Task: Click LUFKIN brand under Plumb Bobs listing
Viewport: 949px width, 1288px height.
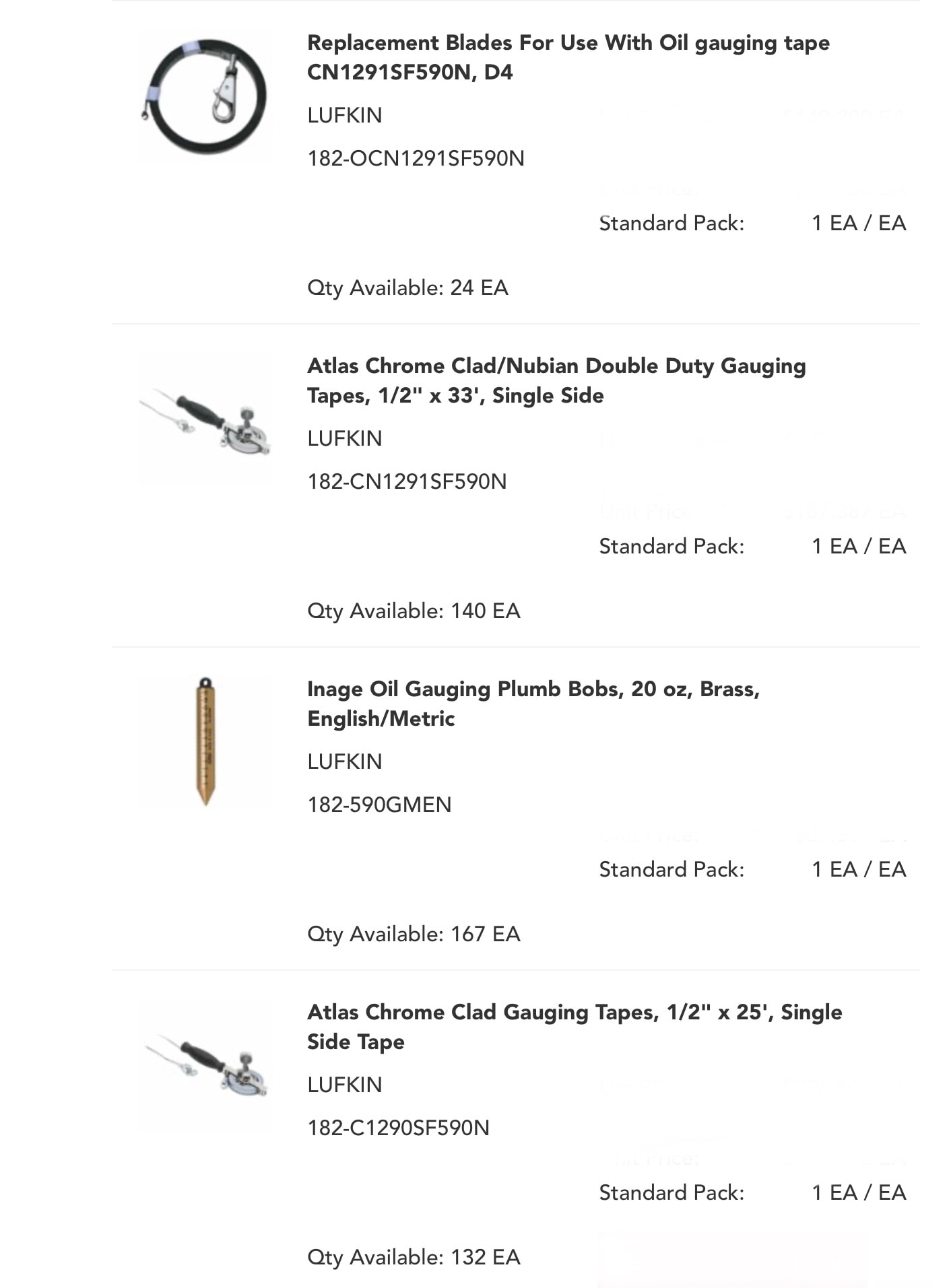Action: coord(345,761)
